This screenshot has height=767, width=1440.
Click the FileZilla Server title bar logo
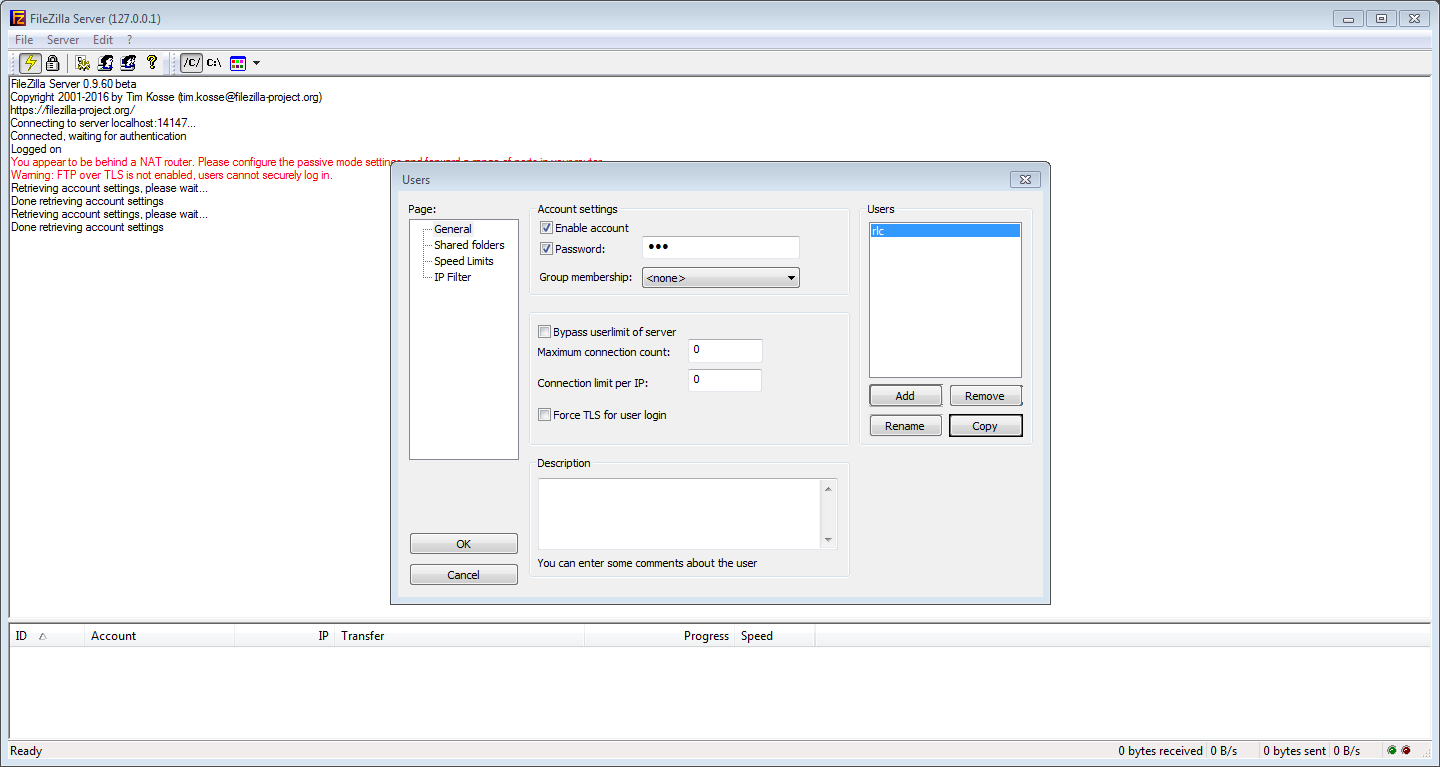pyautogui.click(x=18, y=18)
